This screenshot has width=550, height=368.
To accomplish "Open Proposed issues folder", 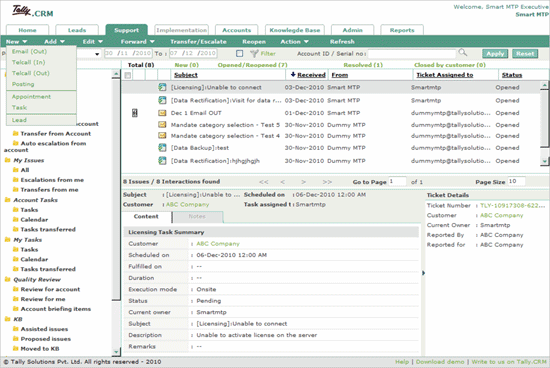I will point(42,339).
